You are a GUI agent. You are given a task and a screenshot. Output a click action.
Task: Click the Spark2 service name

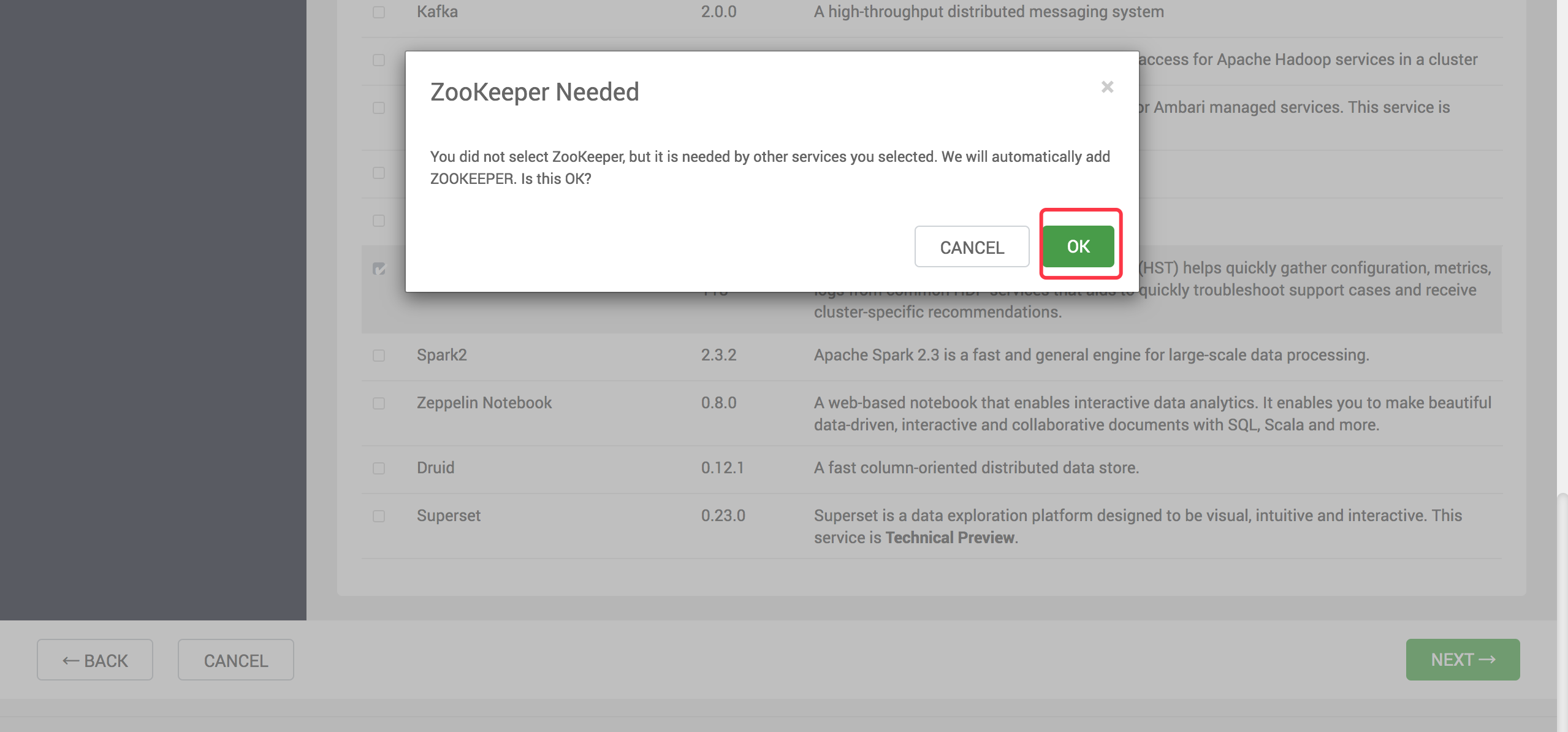441,355
